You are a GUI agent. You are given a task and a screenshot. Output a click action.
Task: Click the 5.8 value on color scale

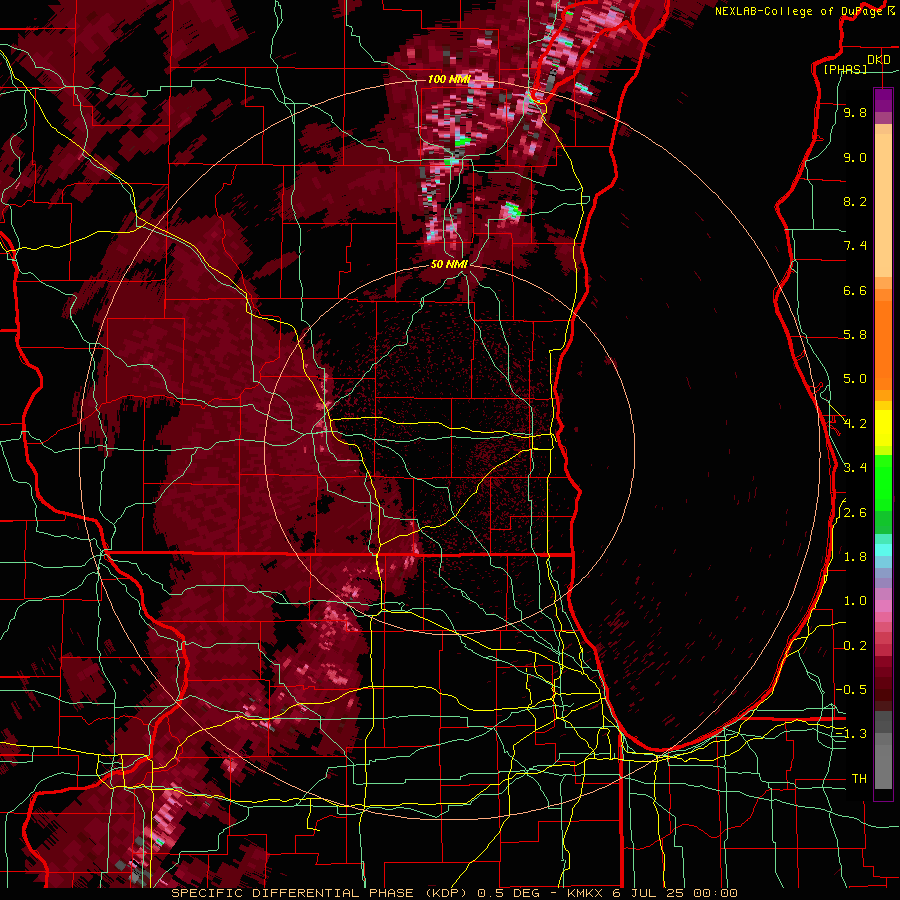pos(855,335)
